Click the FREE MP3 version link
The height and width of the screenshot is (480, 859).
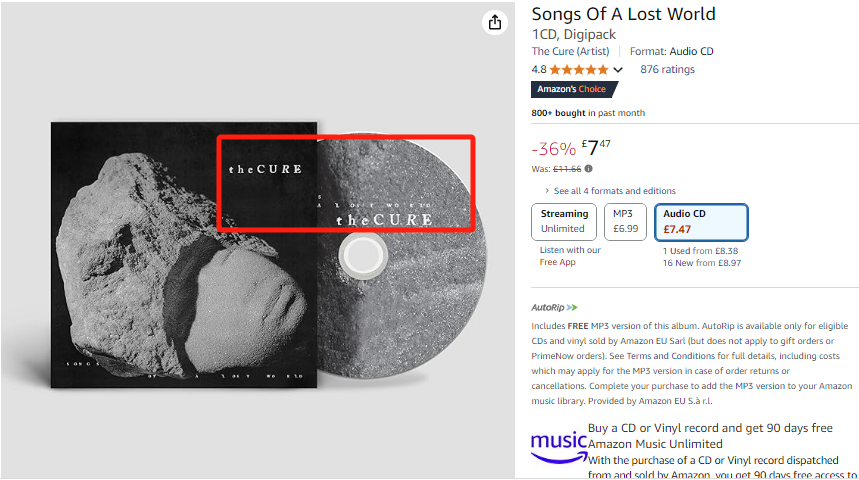pos(604,325)
